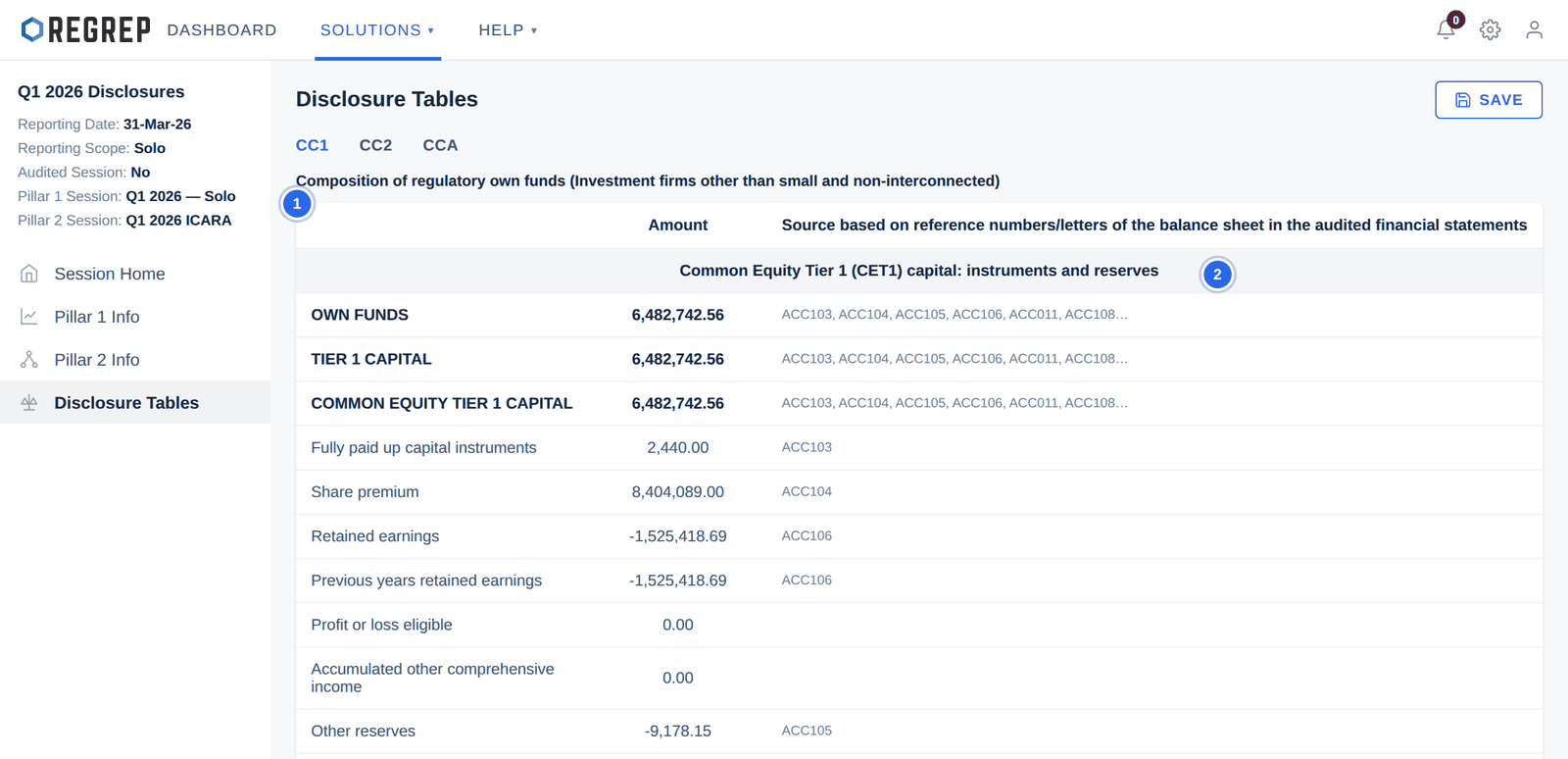Select Disclosure Tables in sidebar
The image size is (1568, 759).
[135, 403]
